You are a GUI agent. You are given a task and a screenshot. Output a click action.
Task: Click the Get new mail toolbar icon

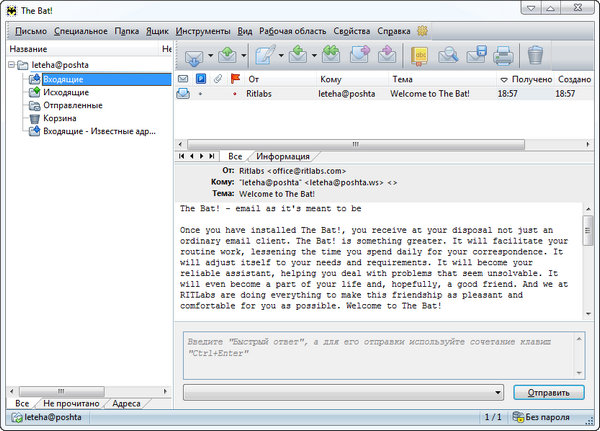[x=191, y=56]
